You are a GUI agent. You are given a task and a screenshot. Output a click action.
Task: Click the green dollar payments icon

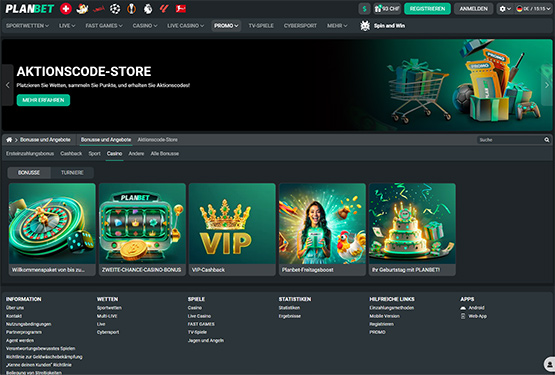364,8
